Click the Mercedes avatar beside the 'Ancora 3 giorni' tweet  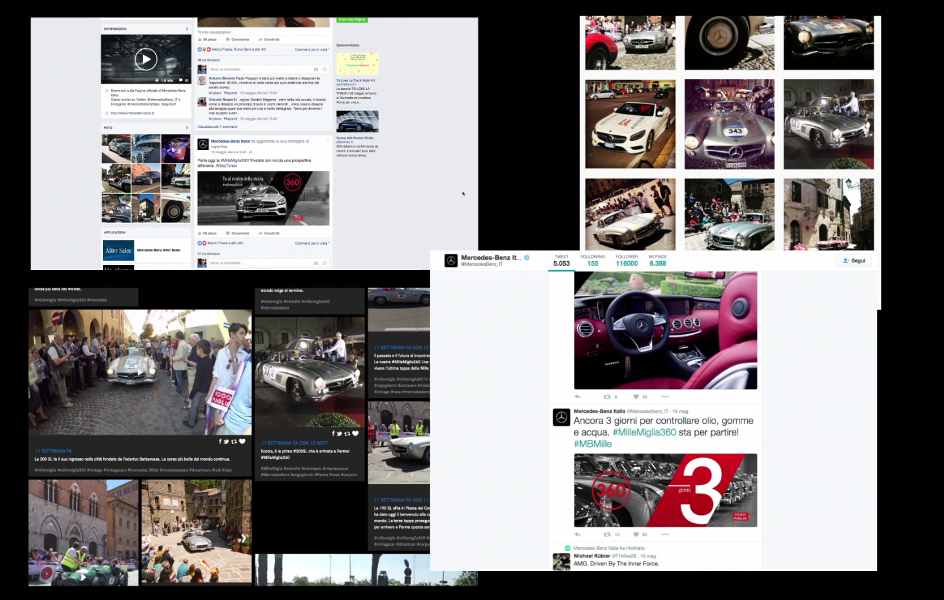561,418
